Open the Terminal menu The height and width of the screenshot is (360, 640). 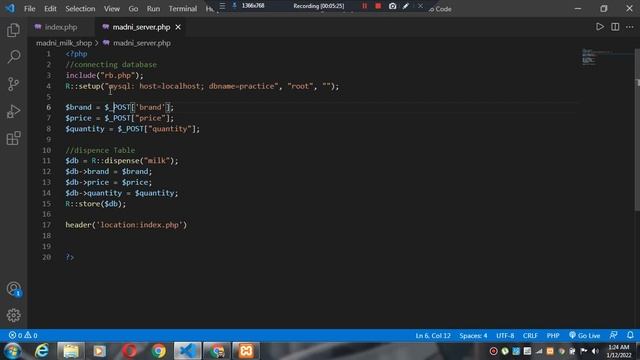pos(182,9)
